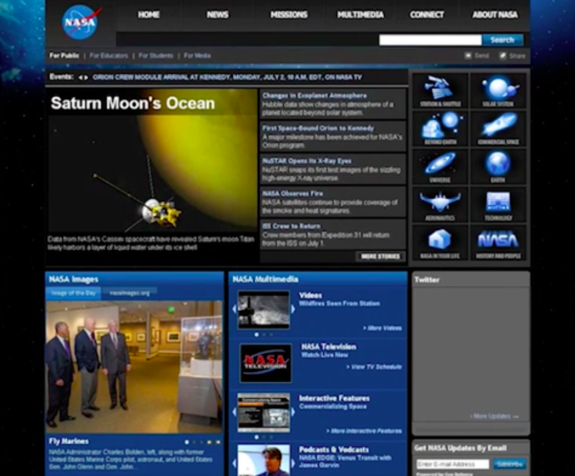Click the Search button

502,40
